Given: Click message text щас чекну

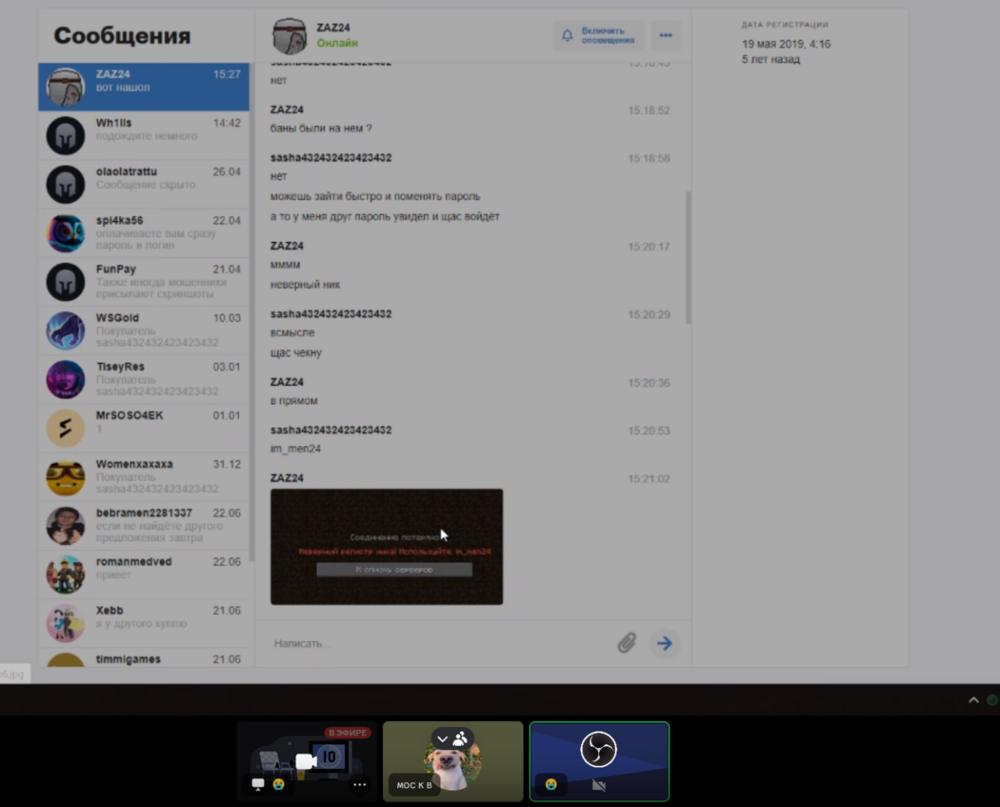Looking at the screenshot, I should (x=296, y=352).
